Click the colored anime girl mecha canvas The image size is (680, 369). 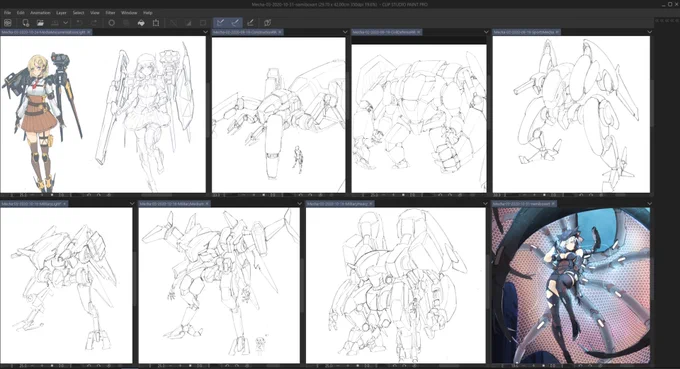click(103, 114)
